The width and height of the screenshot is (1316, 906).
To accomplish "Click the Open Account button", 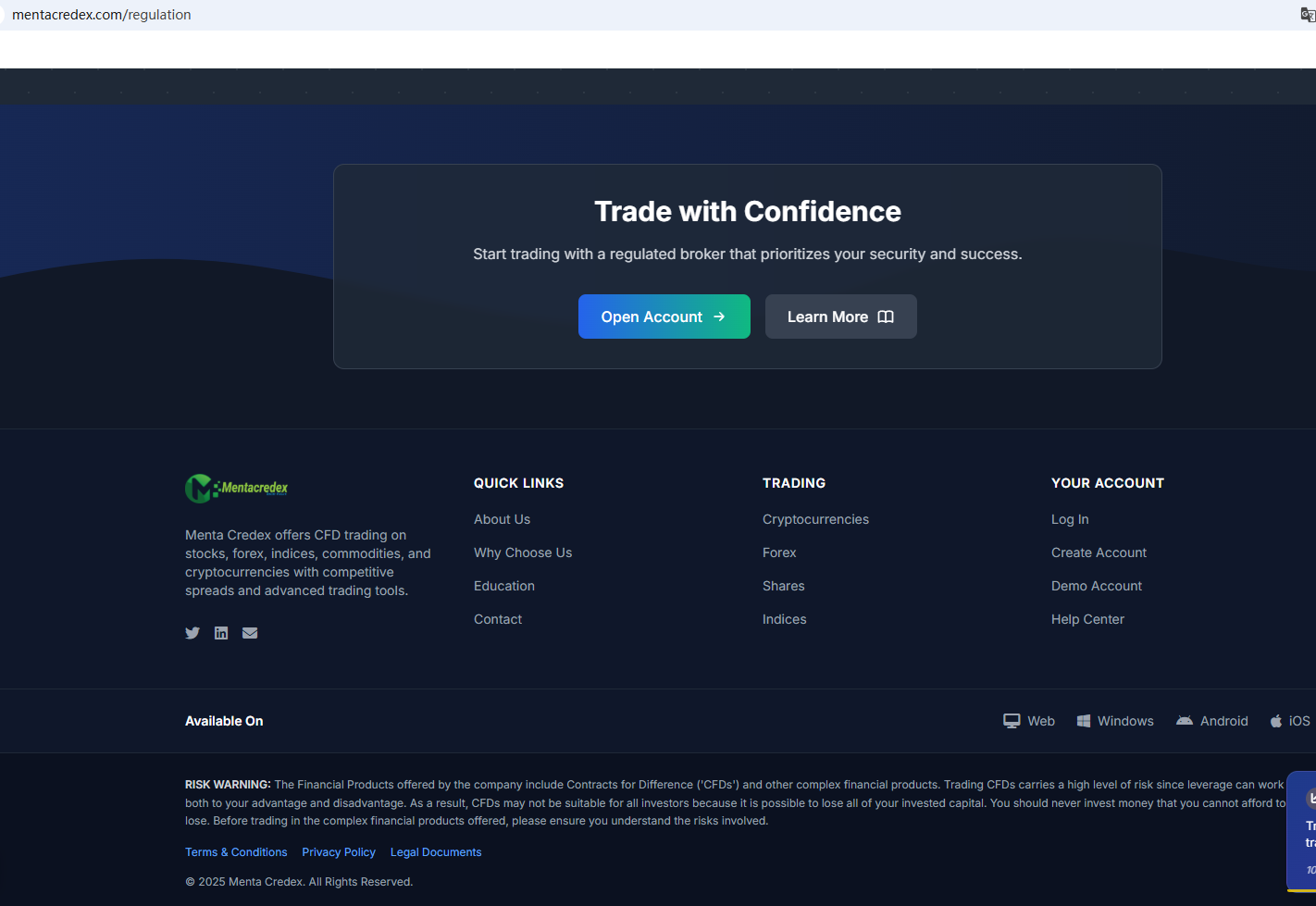I will coord(664,316).
